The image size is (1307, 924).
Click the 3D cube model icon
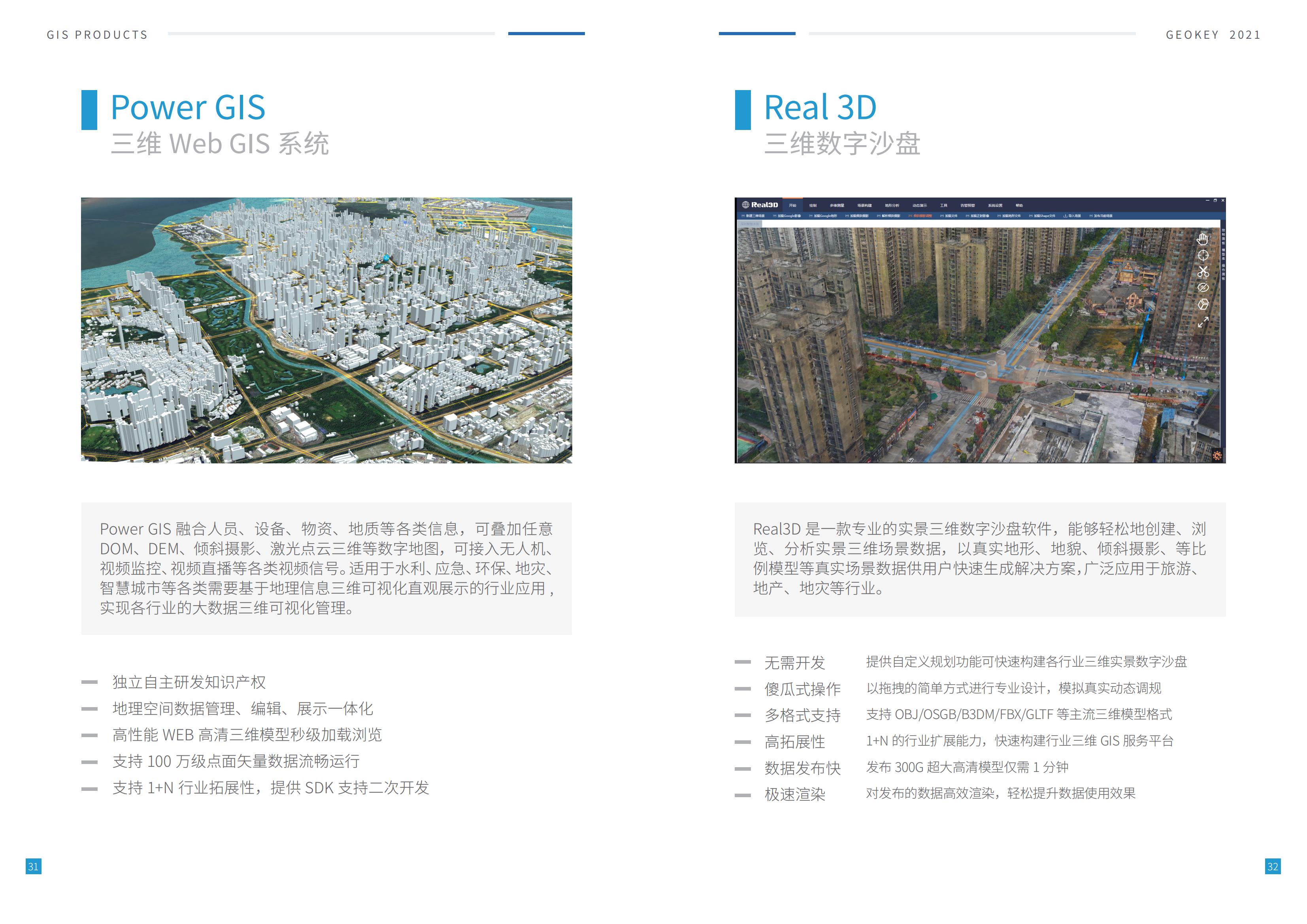1203,305
